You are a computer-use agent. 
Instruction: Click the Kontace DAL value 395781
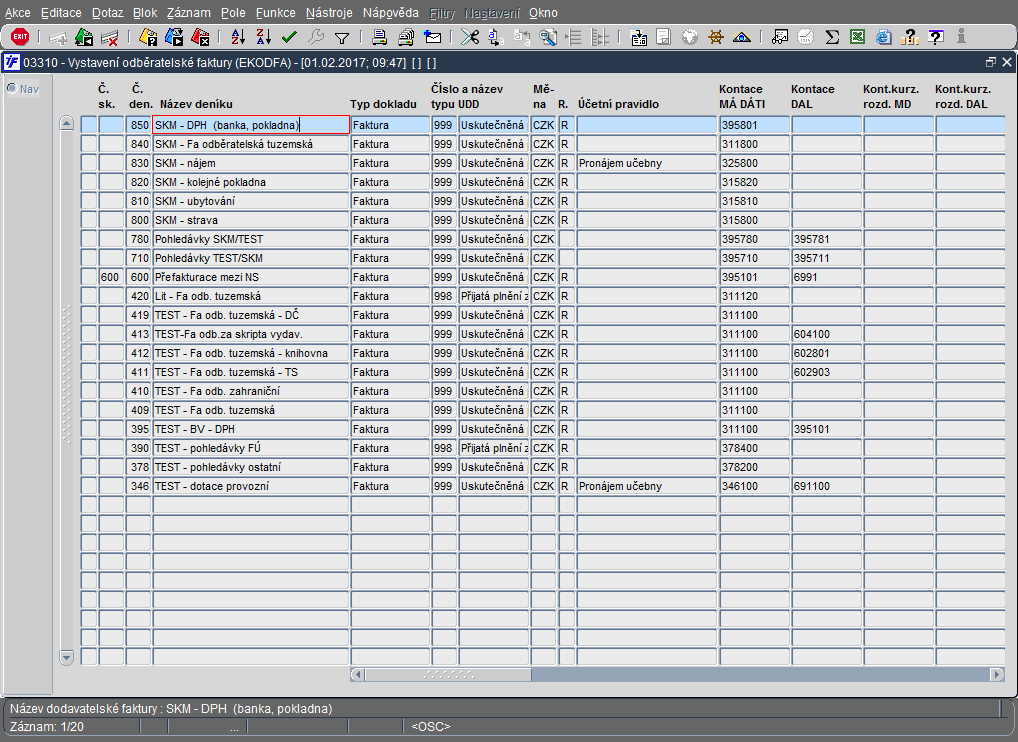coord(826,239)
